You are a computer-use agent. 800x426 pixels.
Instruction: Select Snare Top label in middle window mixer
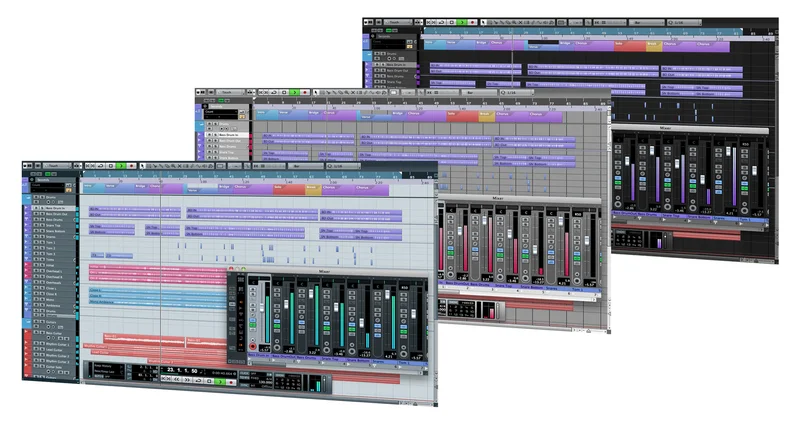[x=504, y=286]
